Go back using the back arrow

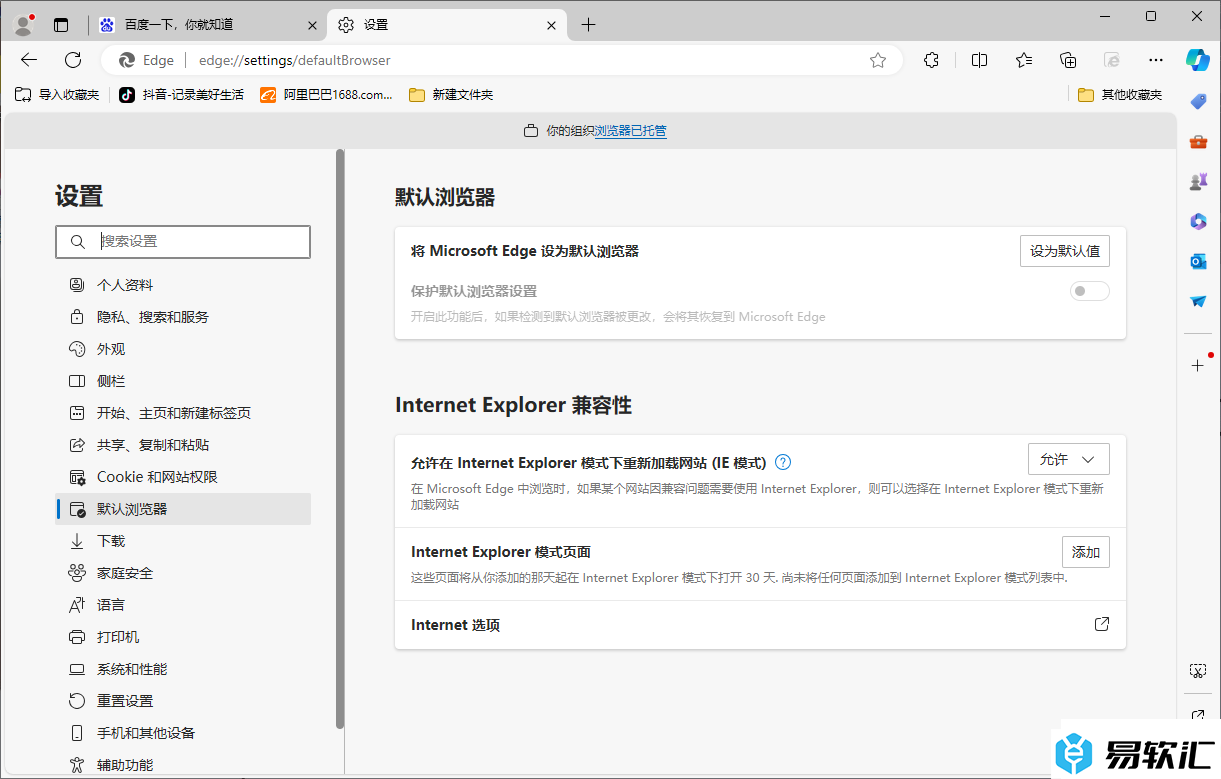(x=29, y=60)
